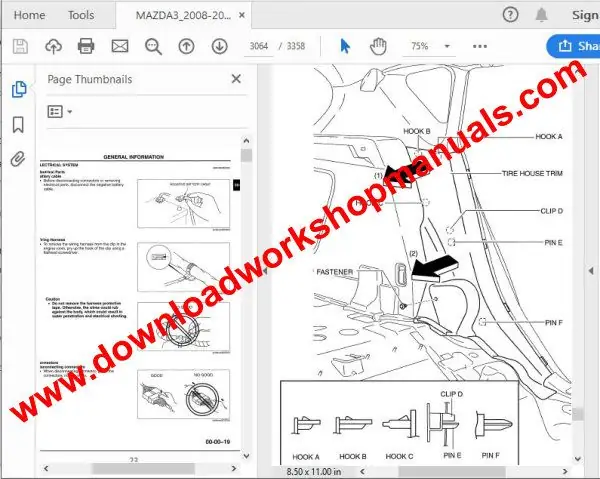This screenshot has width=600, height=479.
Task: Go to the next page with the down arrow icon
Action: coord(220,46)
